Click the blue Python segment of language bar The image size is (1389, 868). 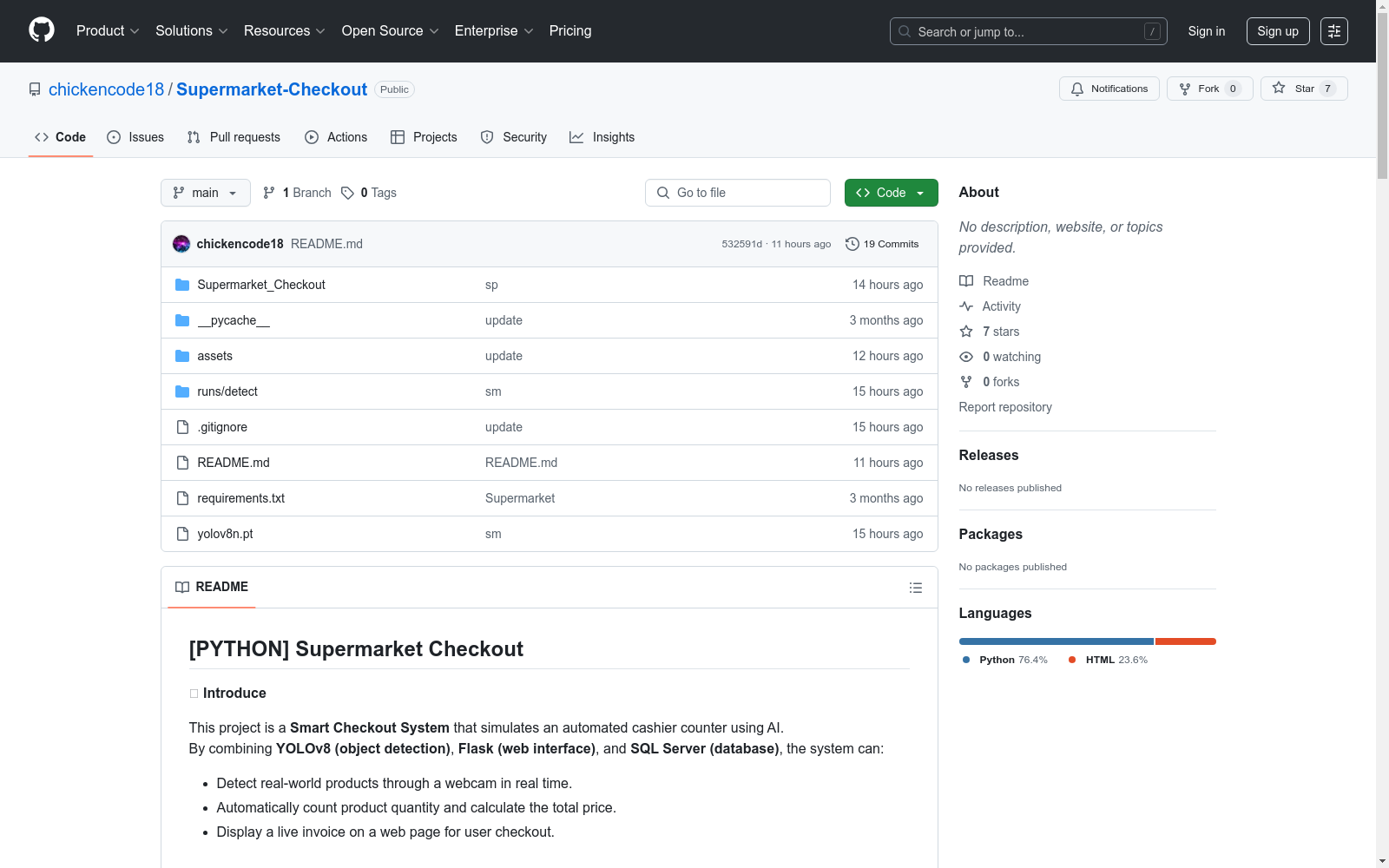(x=1057, y=641)
